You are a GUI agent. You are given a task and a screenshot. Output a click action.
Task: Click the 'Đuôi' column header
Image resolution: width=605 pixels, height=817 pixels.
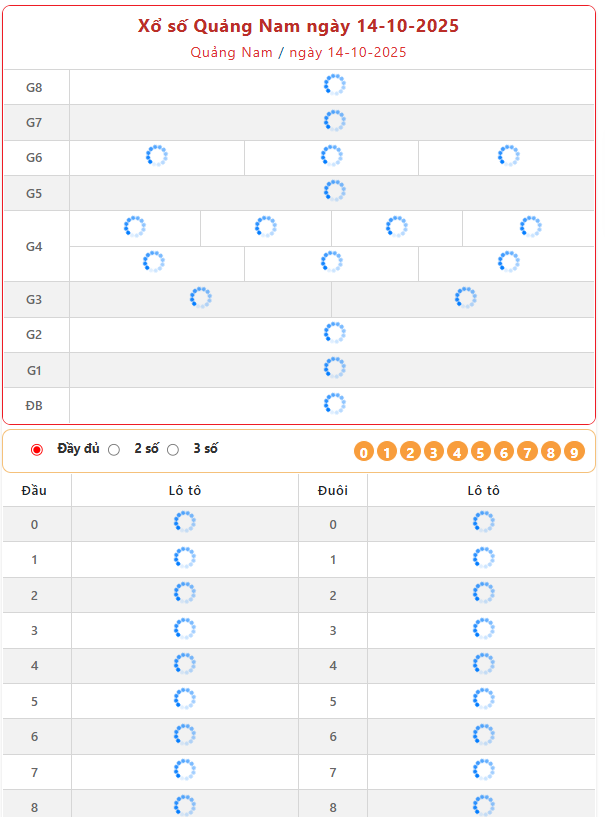pos(332,490)
